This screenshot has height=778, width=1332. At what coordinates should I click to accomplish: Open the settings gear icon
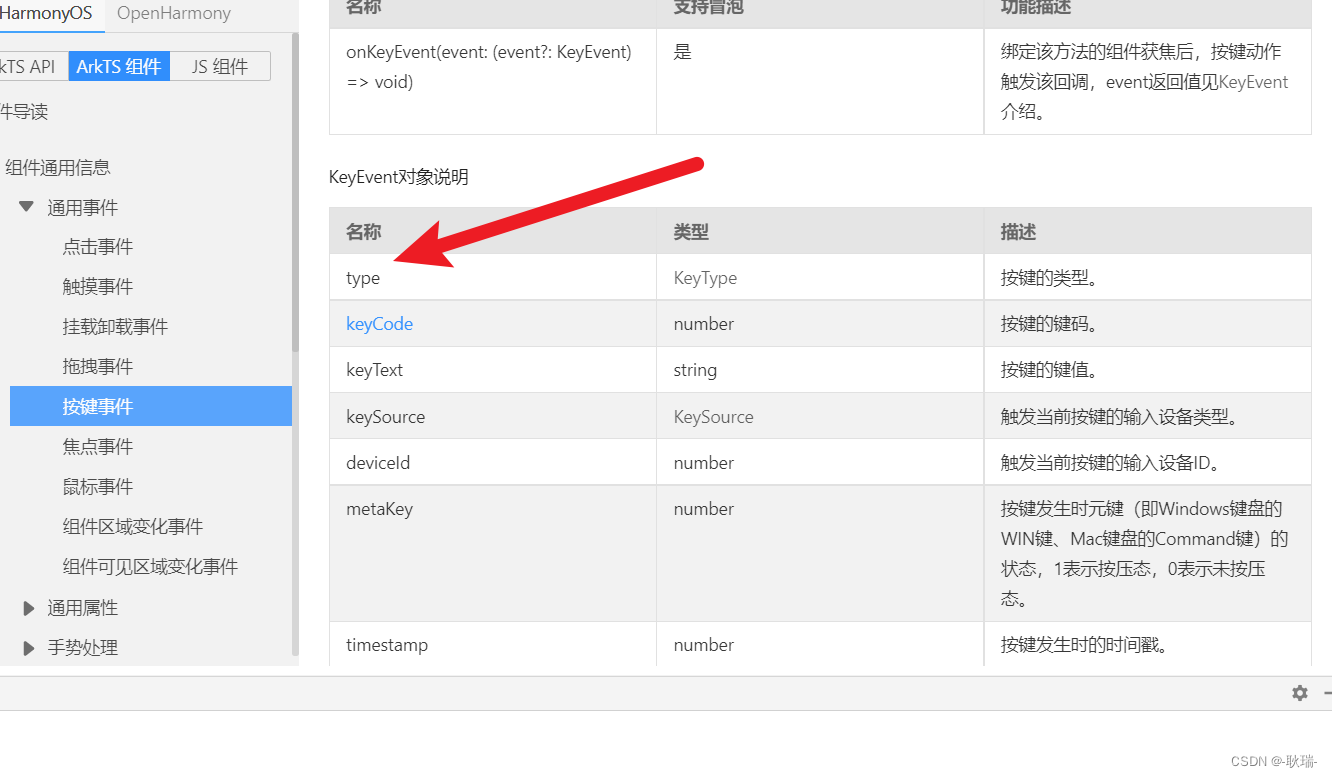pyautogui.click(x=1299, y=693)
